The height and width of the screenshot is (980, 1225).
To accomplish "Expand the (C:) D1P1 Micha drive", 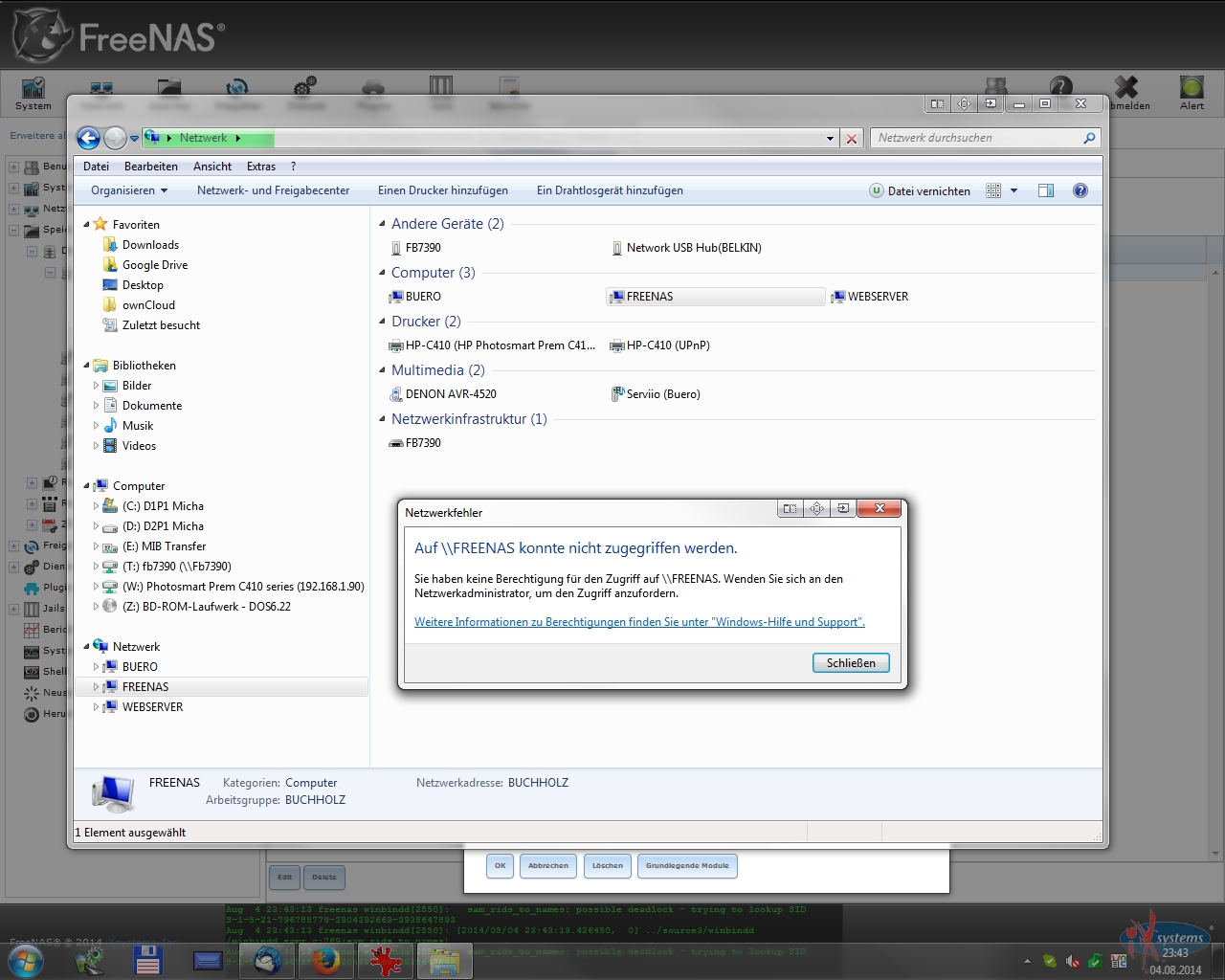I will pos(96,506).
